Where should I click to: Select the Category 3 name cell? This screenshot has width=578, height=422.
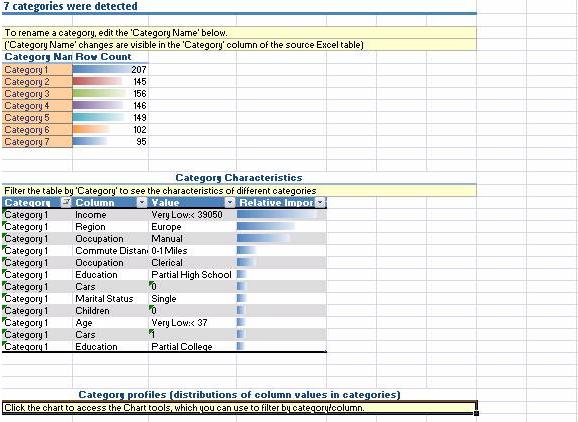point(37,94)
